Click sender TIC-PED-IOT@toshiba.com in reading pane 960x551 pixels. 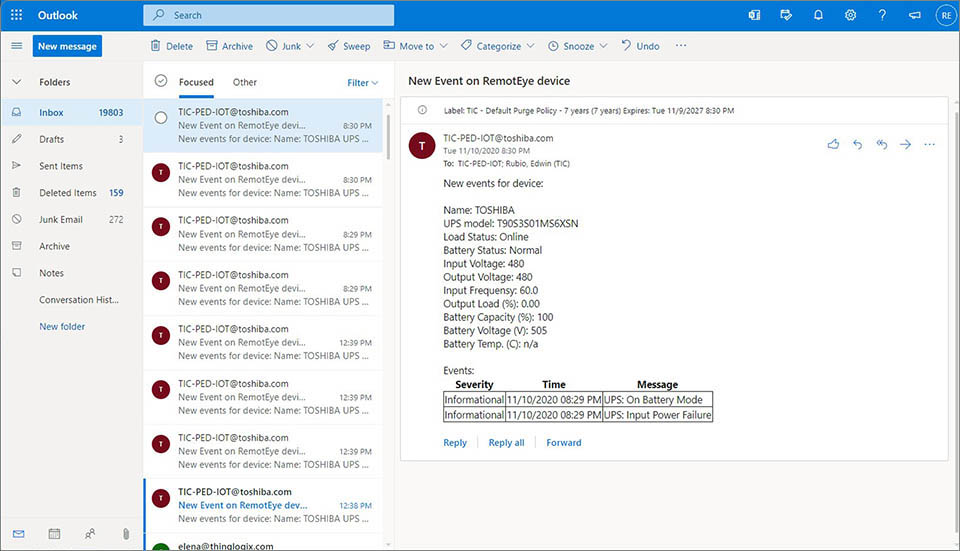coord(498,138)
